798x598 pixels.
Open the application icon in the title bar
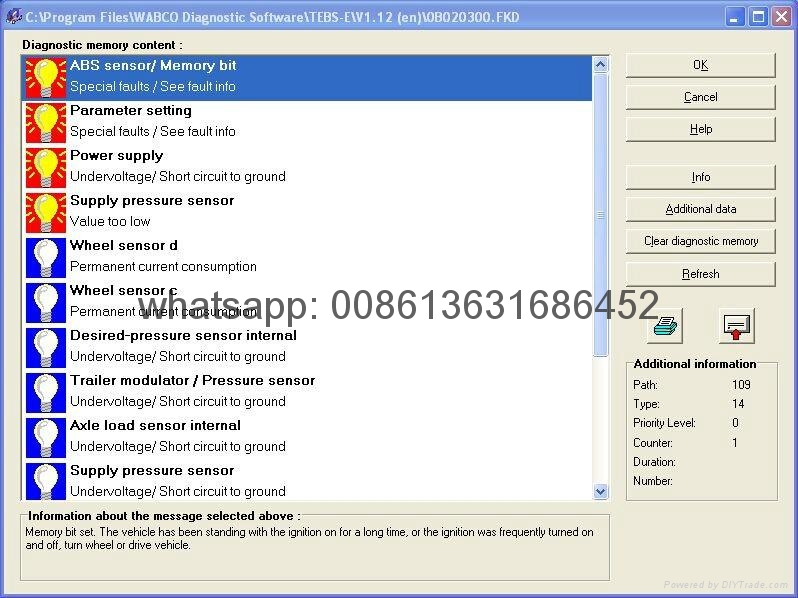pyautogui.click(x=13, y=17)
